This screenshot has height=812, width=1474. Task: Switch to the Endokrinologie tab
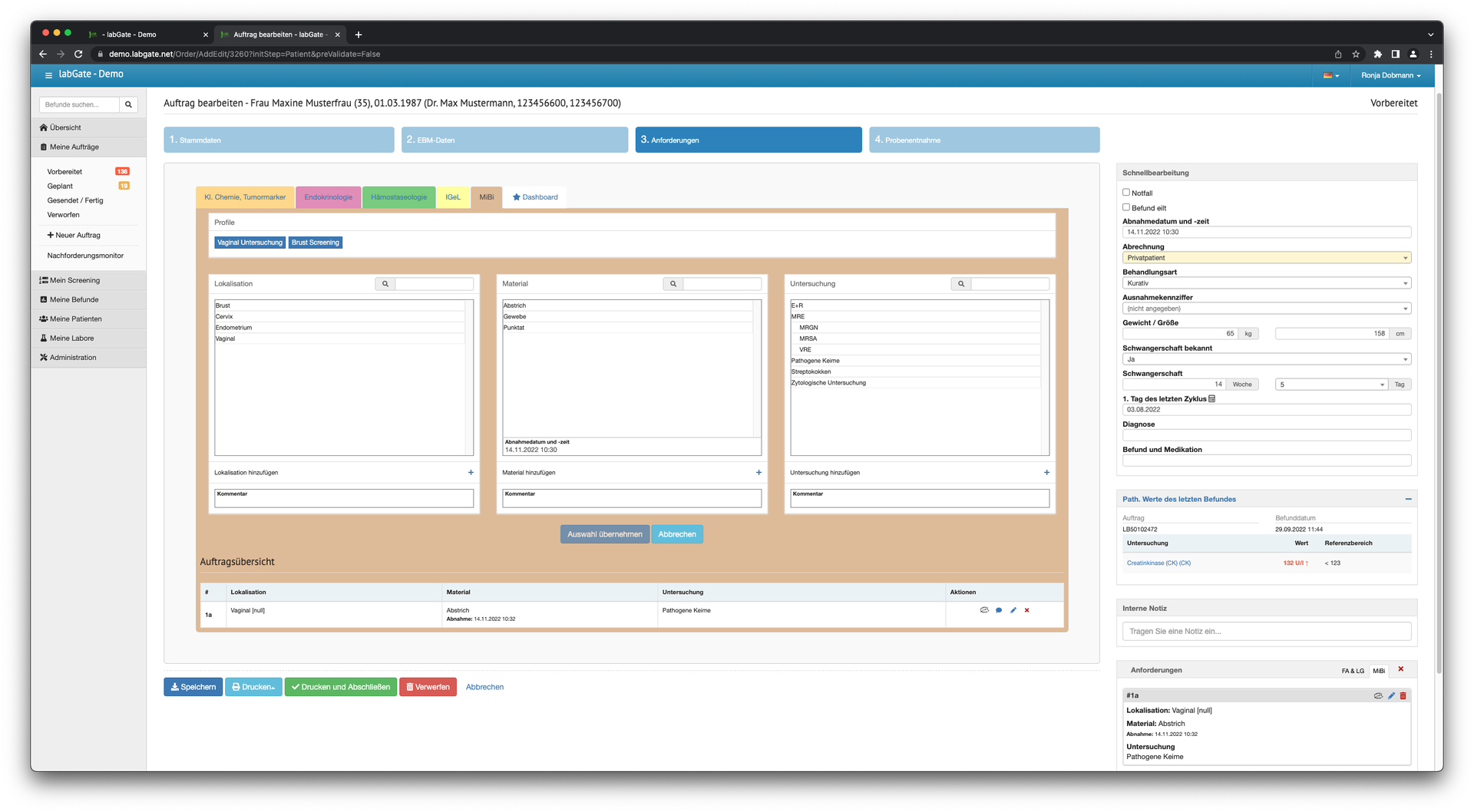tap(328, 197)
